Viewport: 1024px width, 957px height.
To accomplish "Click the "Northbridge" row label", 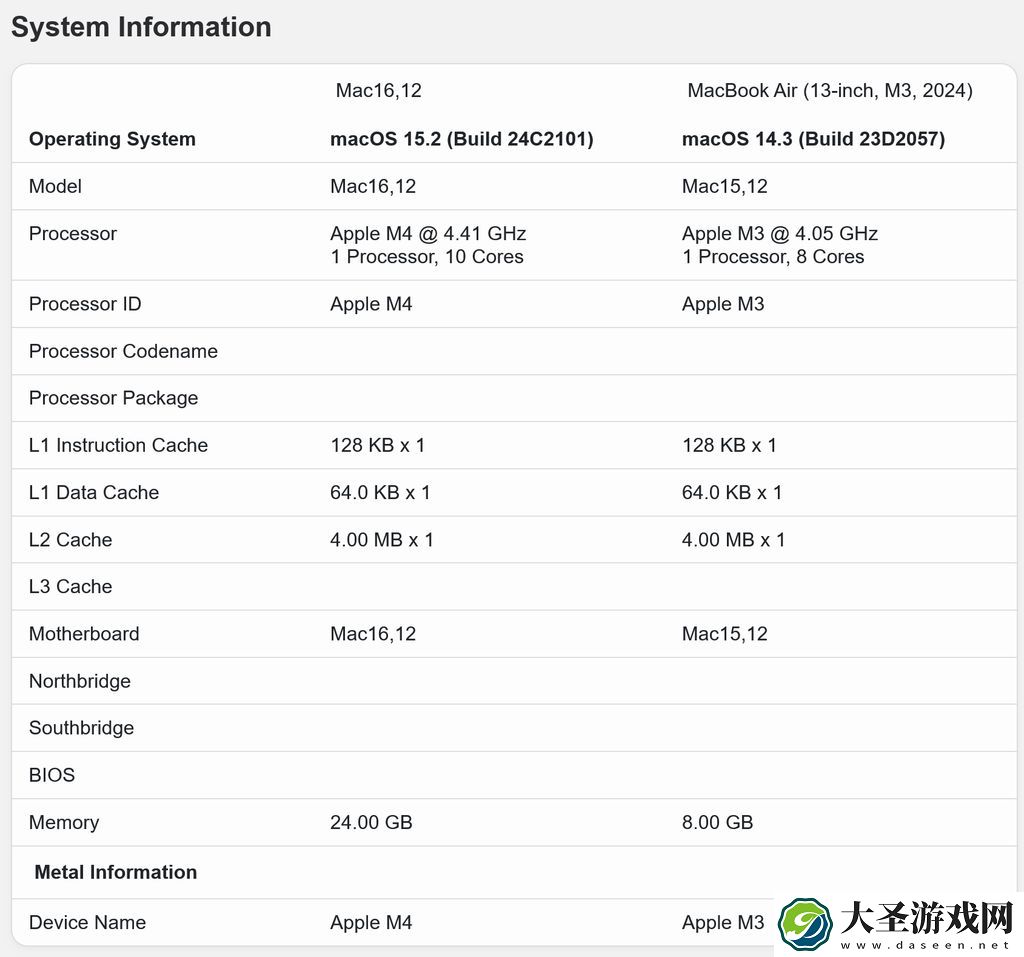I will (x=80, y=681).
